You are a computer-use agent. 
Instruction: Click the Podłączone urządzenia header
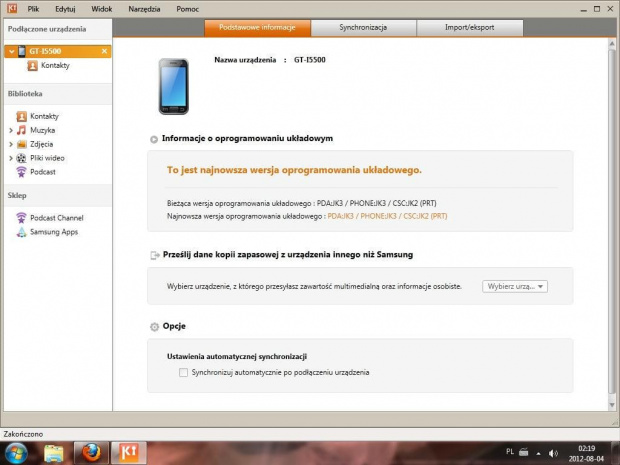[47, 29]
